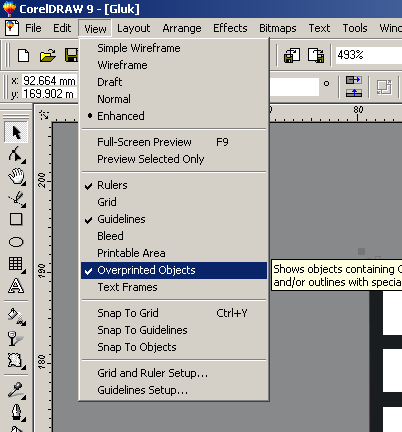Toggle Overprinted Objects option
Image resolution: width=402 pixels, height=432 pixels.
tap(174, 270)
